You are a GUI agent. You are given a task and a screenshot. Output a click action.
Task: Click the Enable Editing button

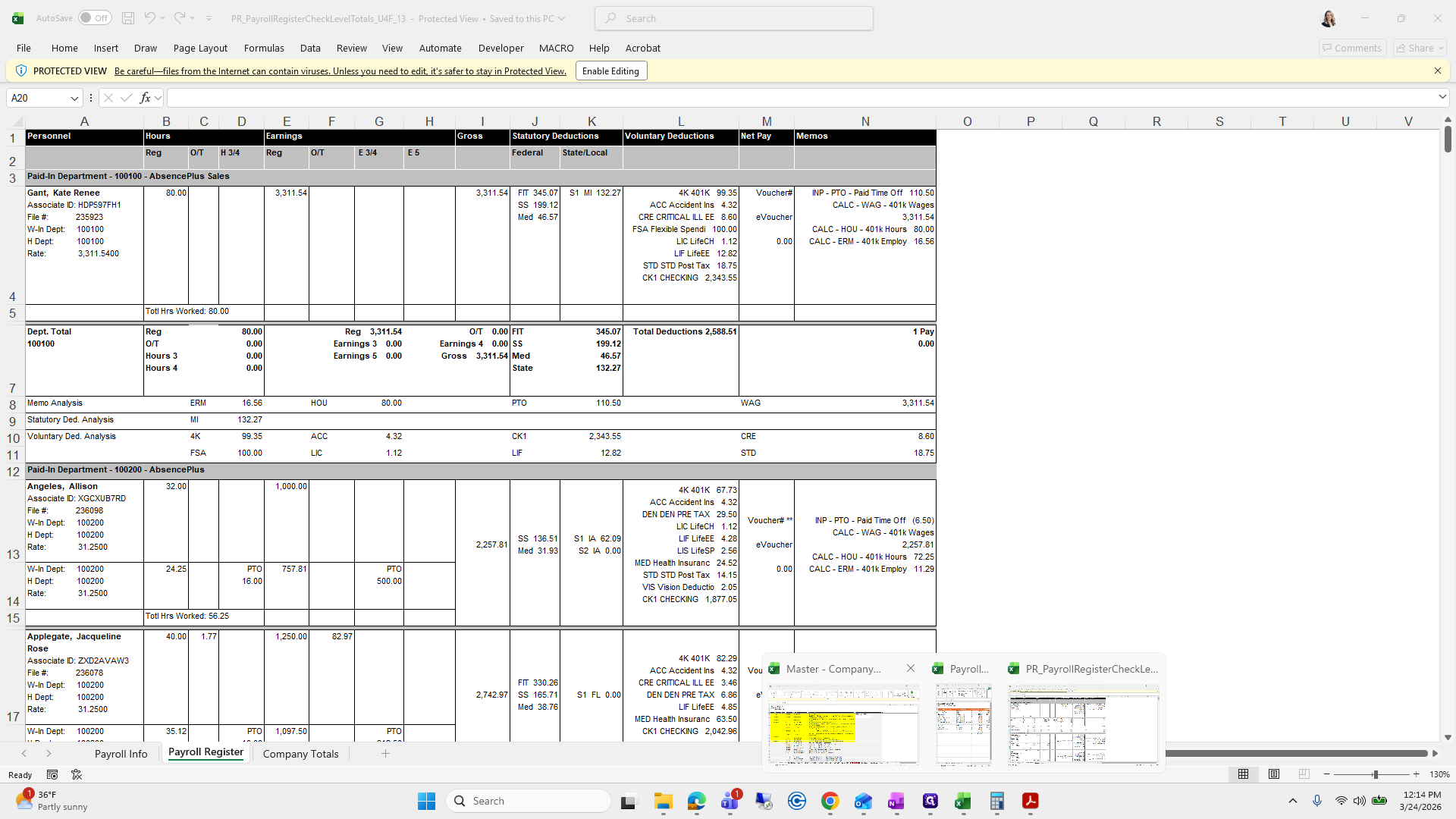pyautogui.click(x=610, y=71)
